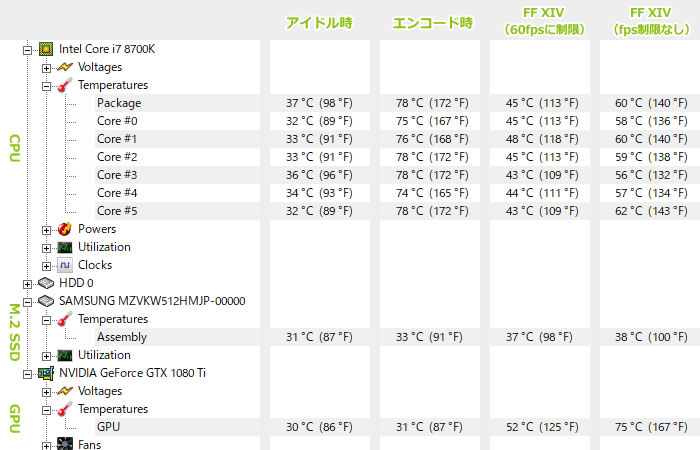This screenshot has width=700, height=450.
Task: Click GPU value 52 °C (125 °F)
Action: tap(542, 427)
